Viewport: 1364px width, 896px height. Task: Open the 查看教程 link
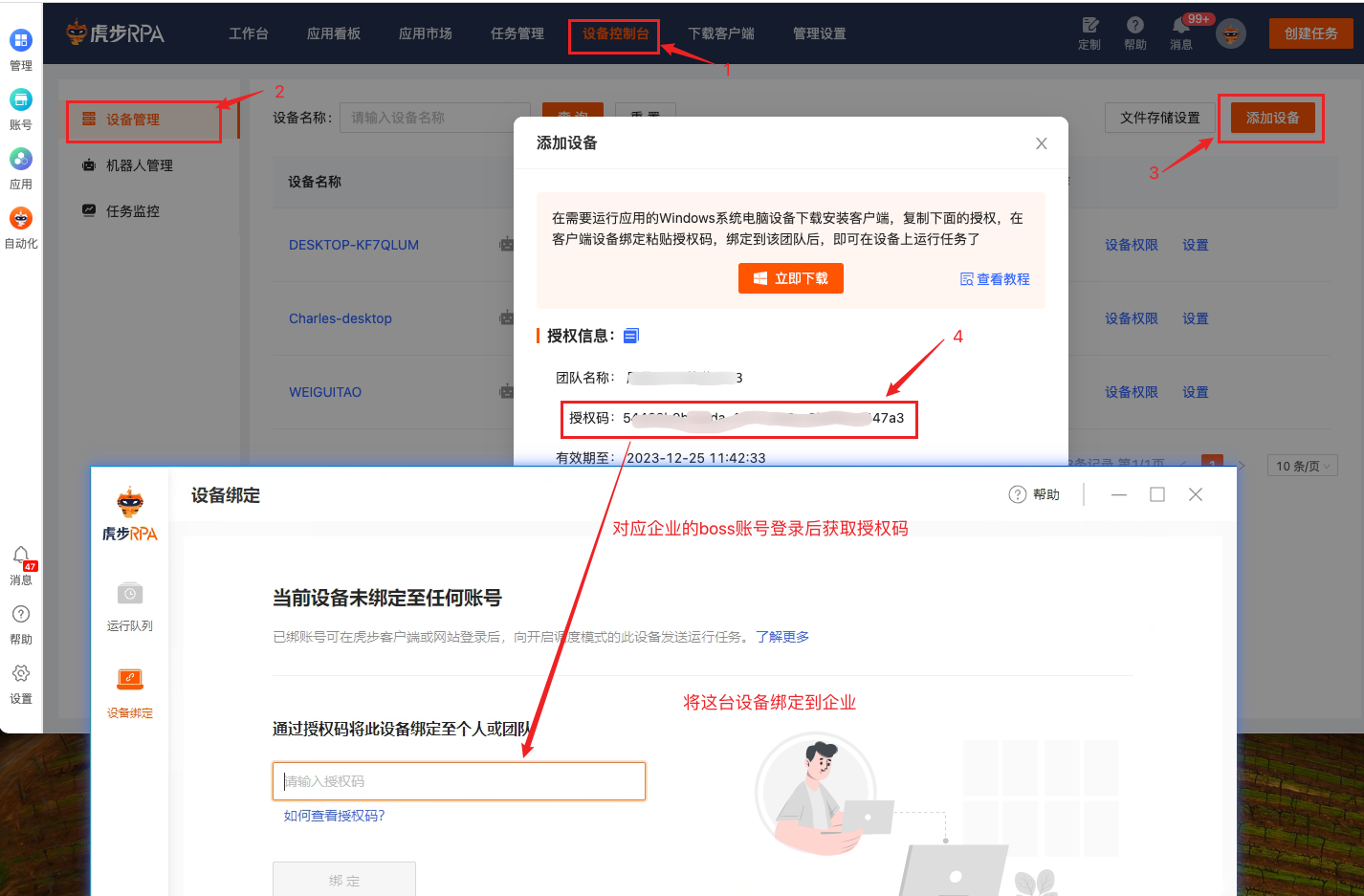click(995, 279)
